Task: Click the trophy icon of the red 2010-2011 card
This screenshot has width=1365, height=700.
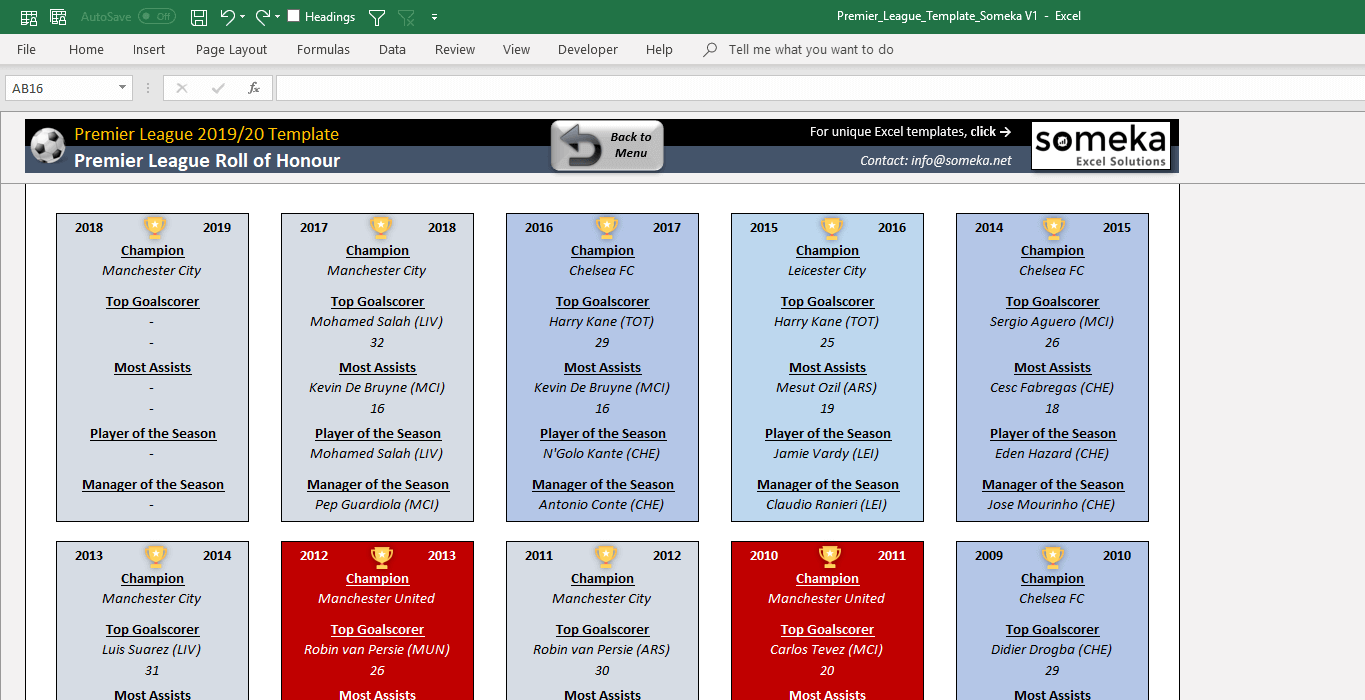Action: coord(829,555)
